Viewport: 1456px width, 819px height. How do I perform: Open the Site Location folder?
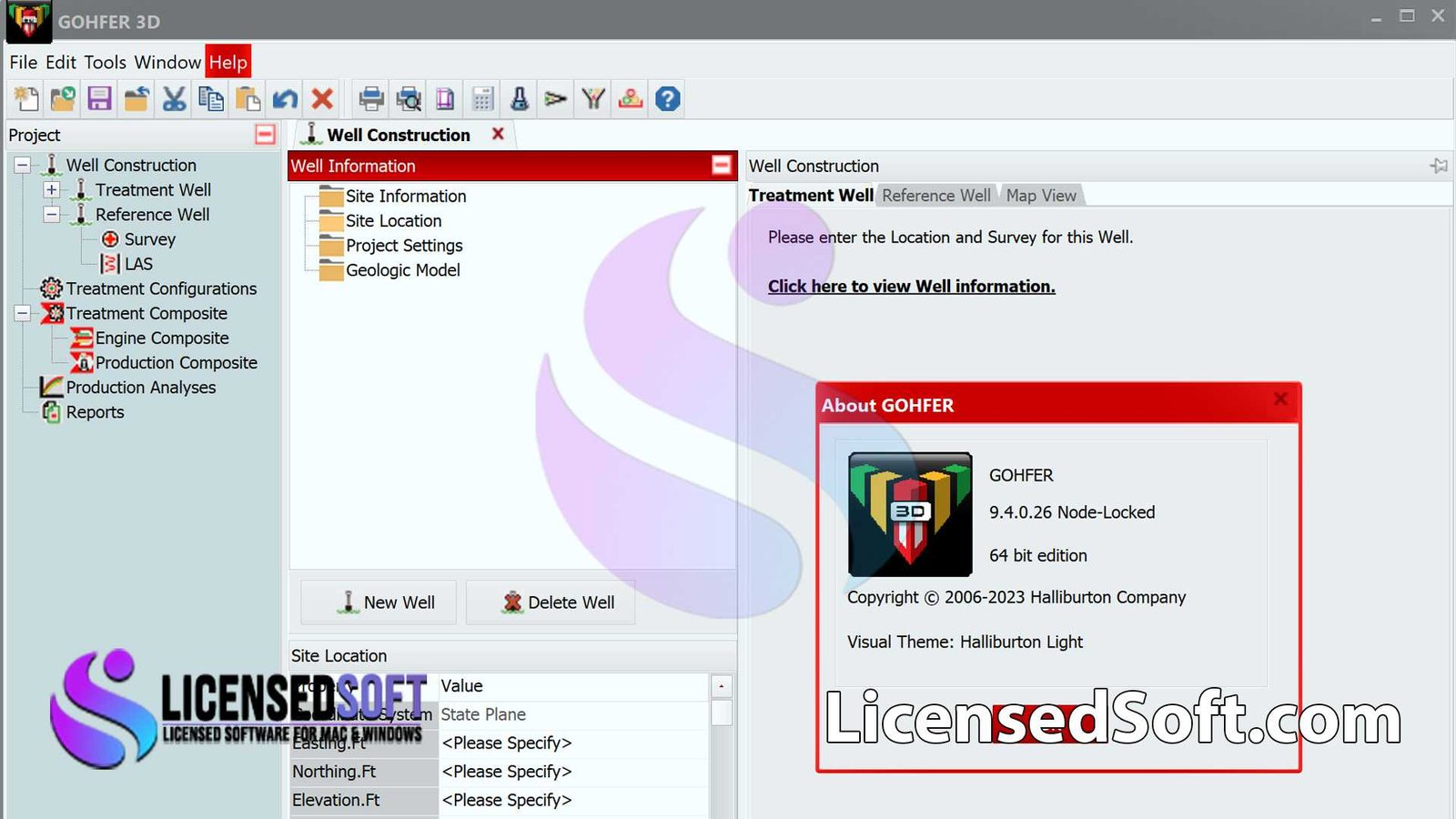(393, 220)
